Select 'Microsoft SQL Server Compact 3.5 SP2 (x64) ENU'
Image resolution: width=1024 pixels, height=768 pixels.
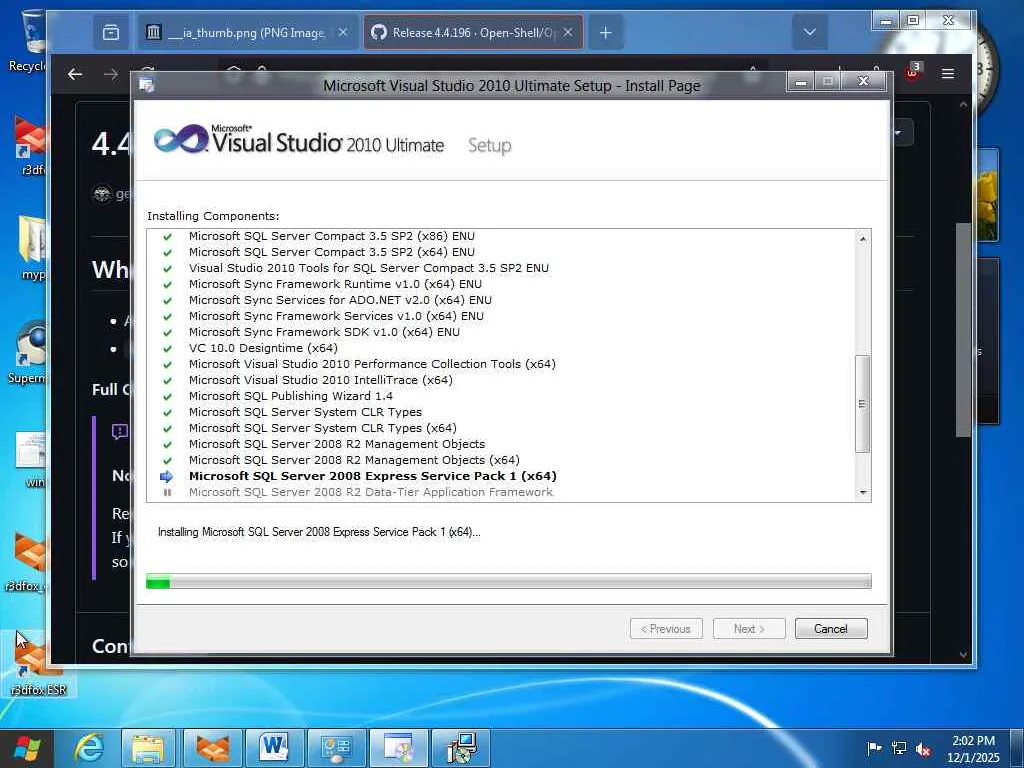(x=331, y=252)
